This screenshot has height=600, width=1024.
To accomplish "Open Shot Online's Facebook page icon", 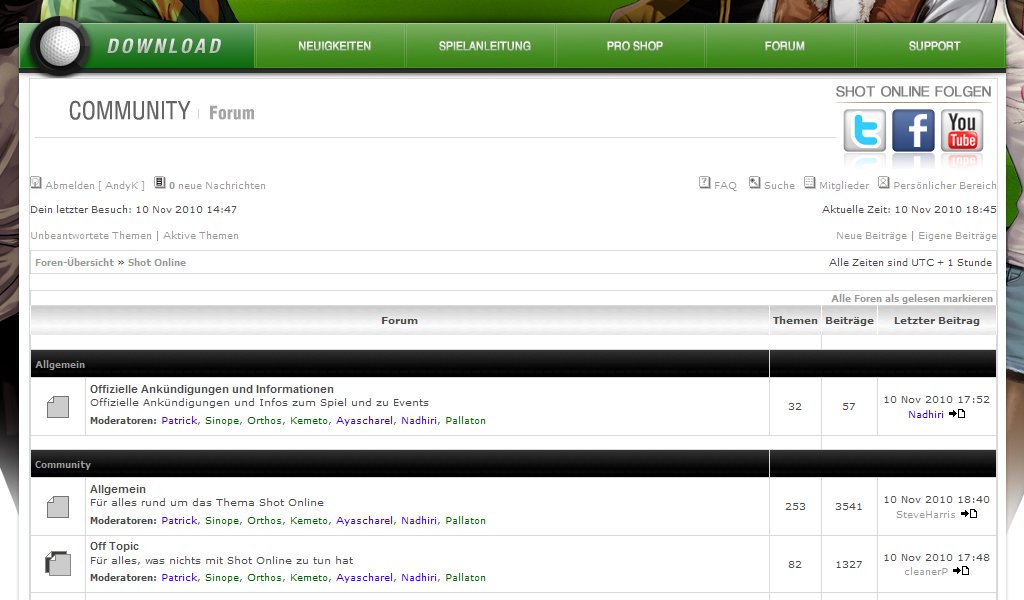I will [913, 131].
